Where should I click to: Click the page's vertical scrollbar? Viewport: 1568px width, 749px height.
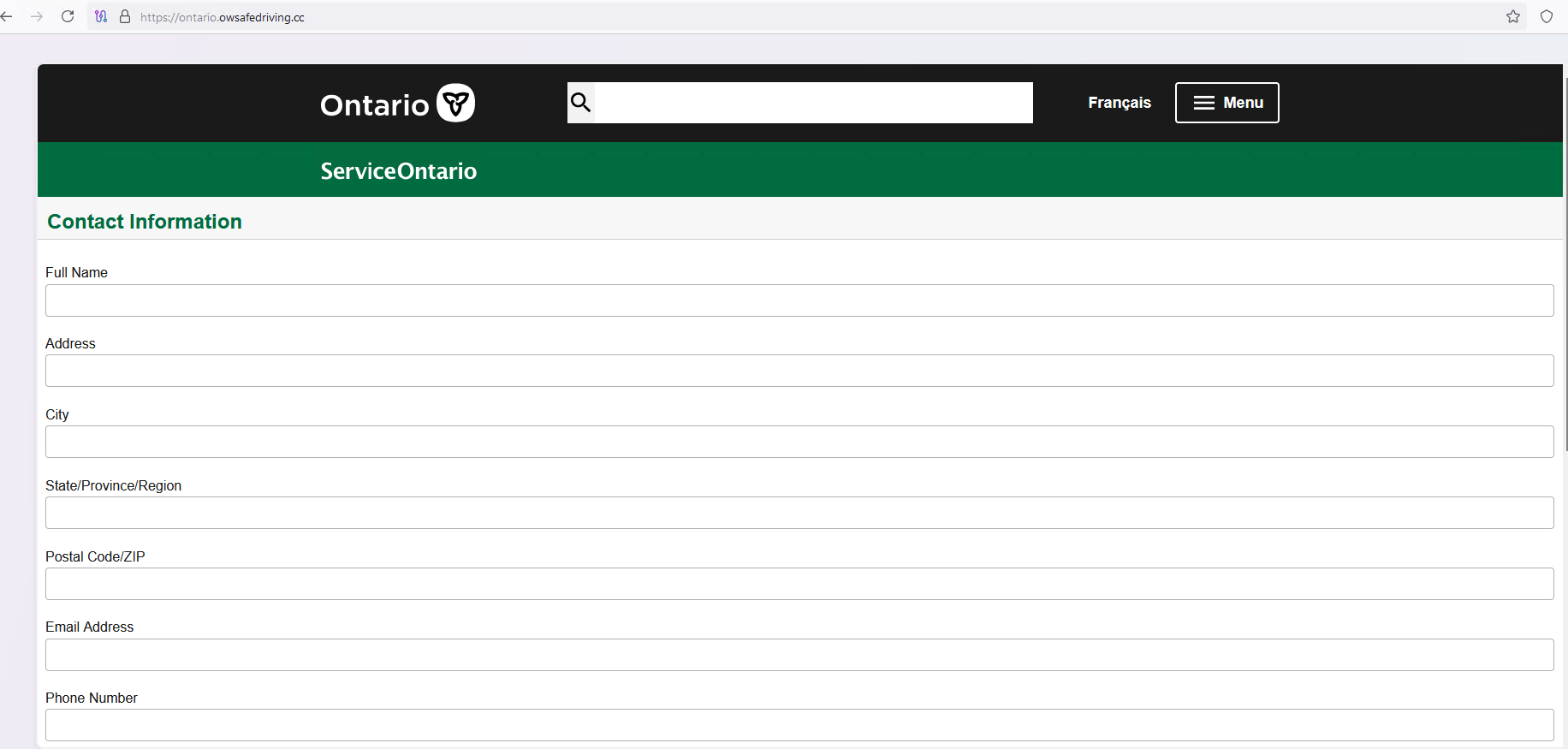1565,264
